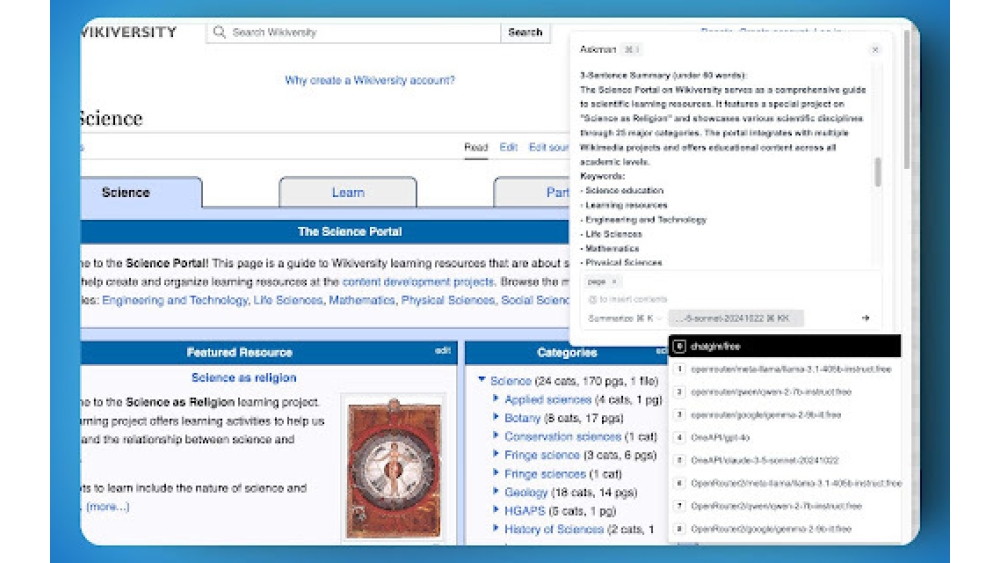
Task: Click the Askman response scrollbar
Action: (x=878, y=172)
